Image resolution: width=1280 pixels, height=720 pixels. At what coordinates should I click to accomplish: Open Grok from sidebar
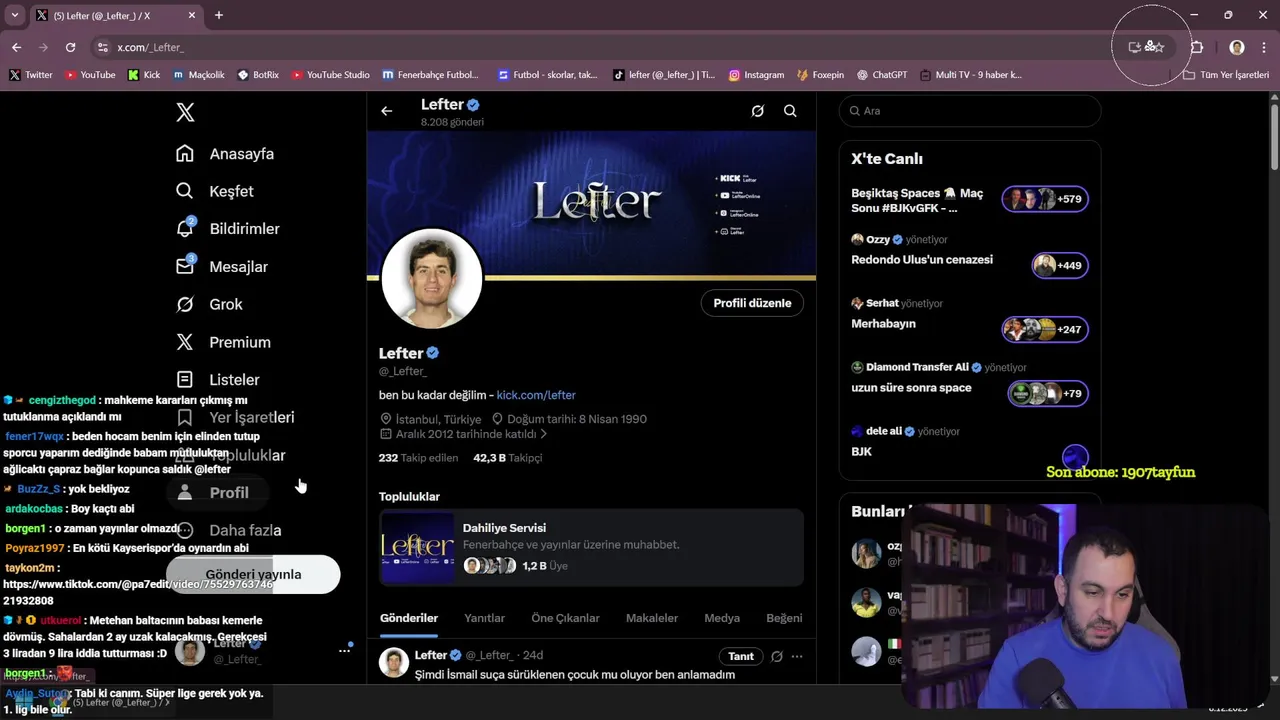pyautogui.click(x=209, y=304)
